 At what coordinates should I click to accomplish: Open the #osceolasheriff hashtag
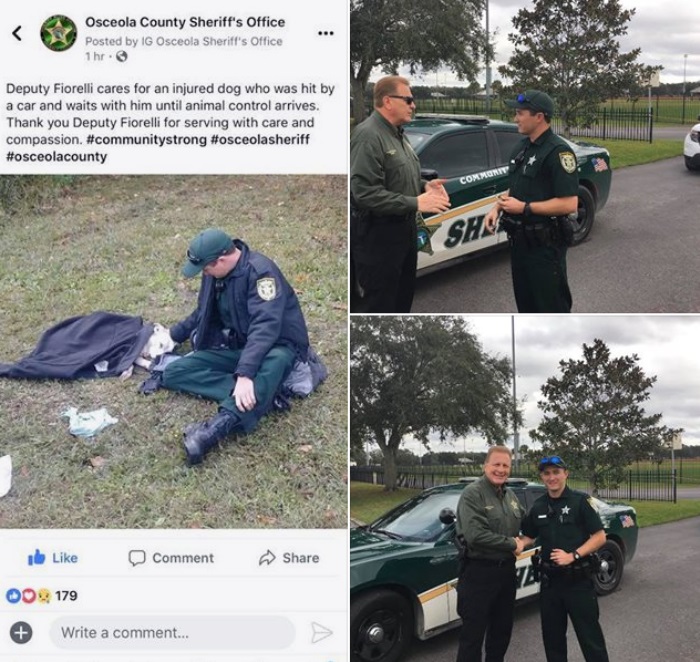click(260, 139)
